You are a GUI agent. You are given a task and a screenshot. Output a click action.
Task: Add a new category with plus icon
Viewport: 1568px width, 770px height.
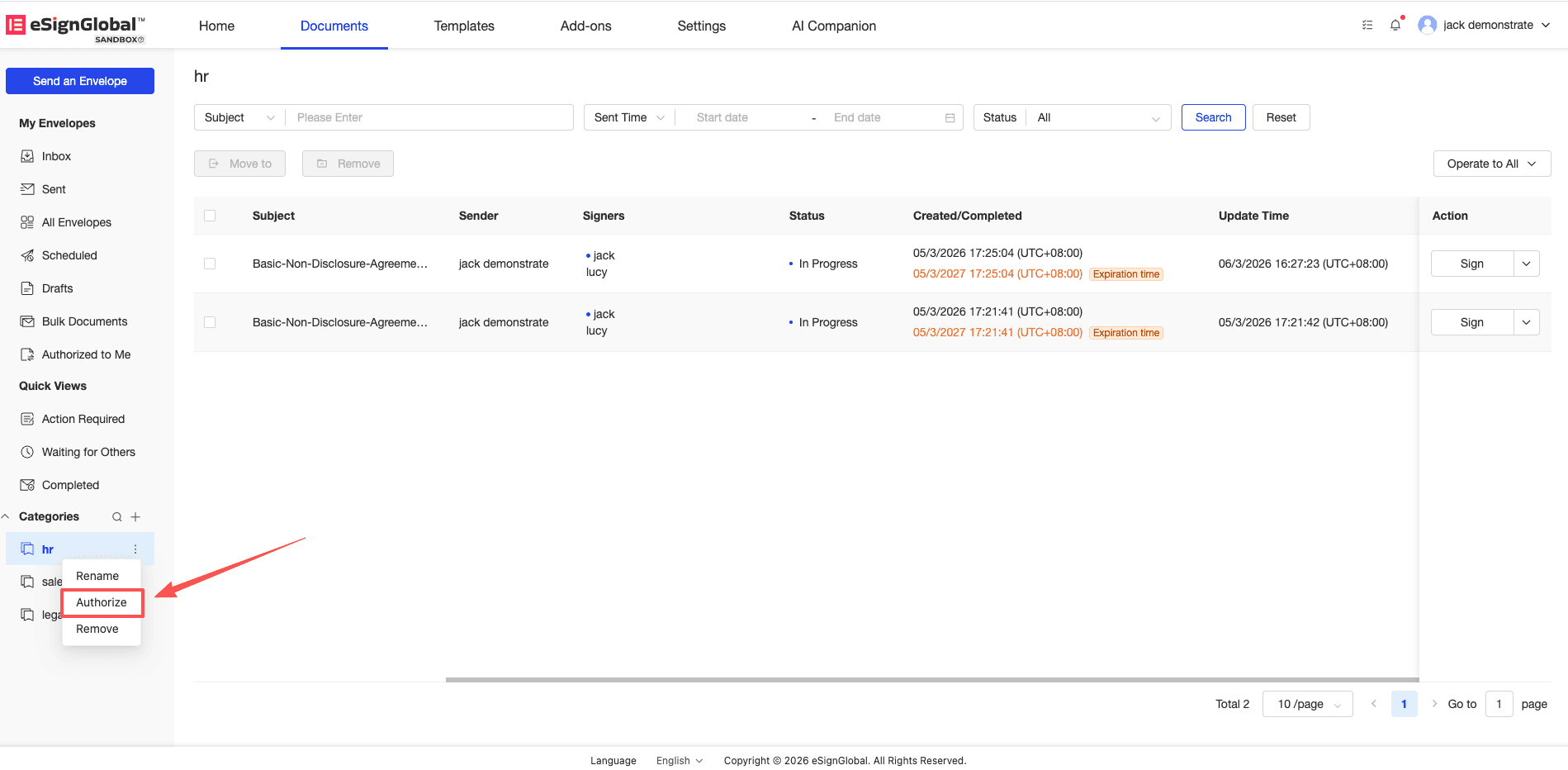[135, 517]
